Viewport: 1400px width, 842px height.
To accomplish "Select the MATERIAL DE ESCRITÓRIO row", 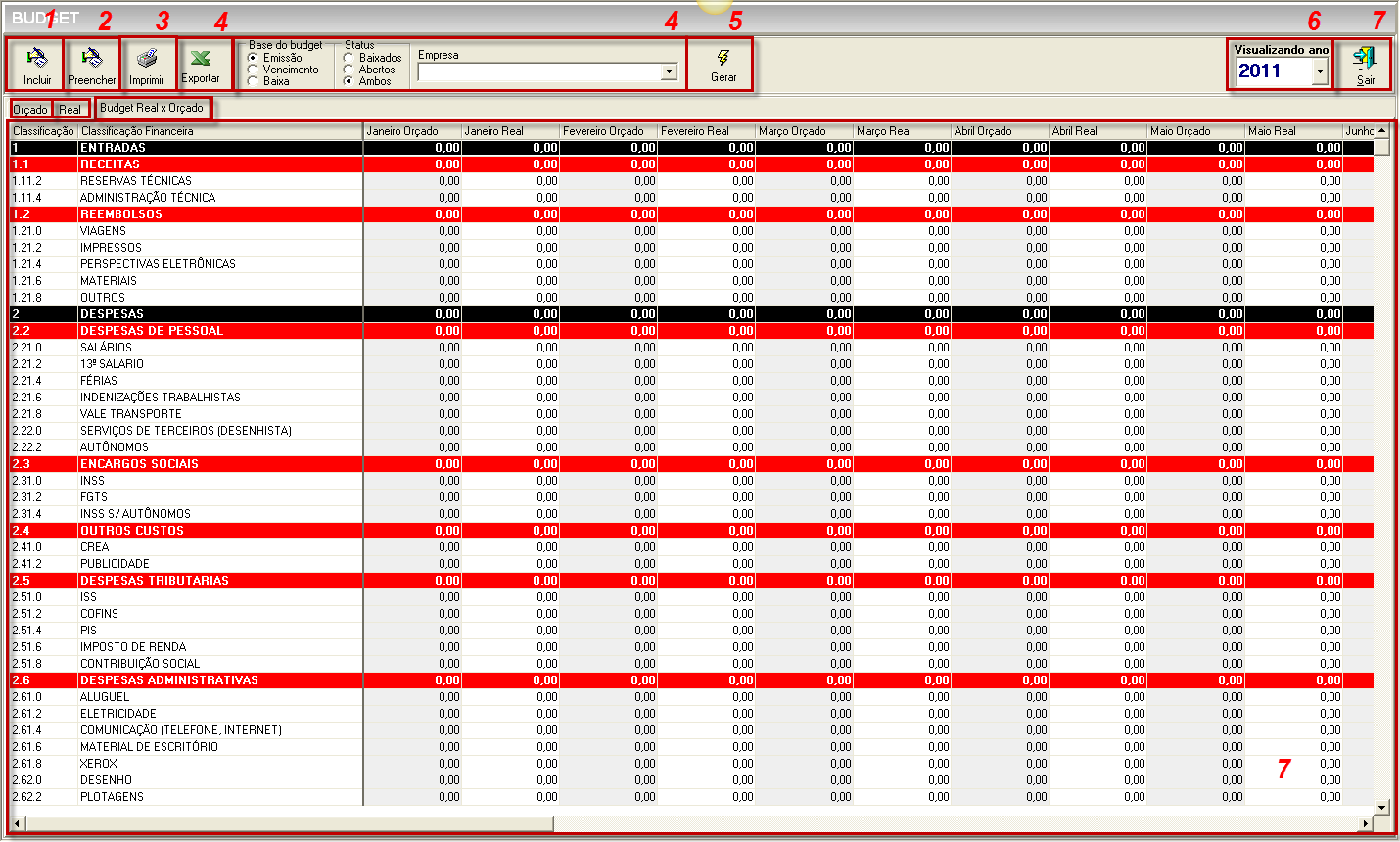I will [691, 747].
